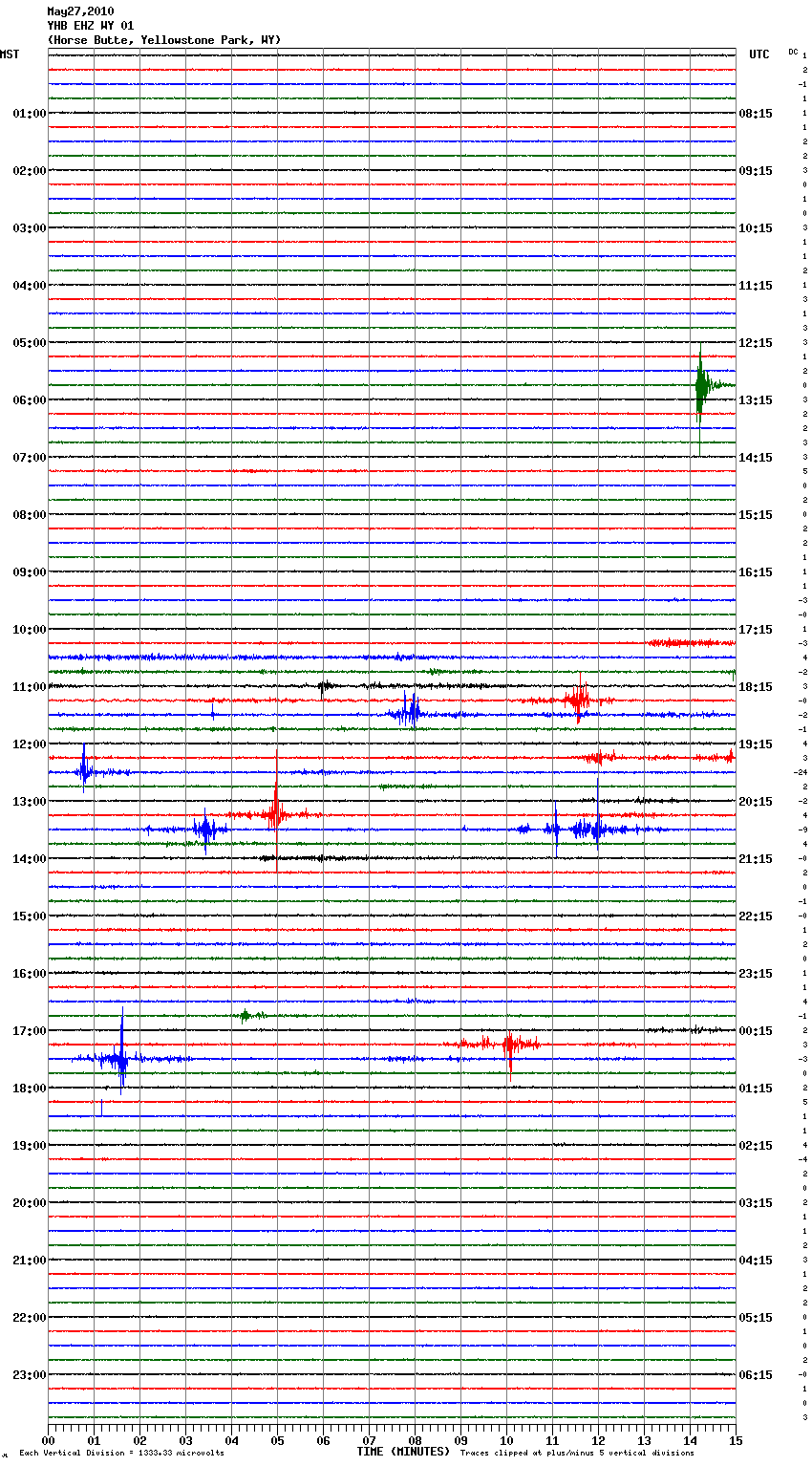Click the DC offset value -24

tap(801, 772)
